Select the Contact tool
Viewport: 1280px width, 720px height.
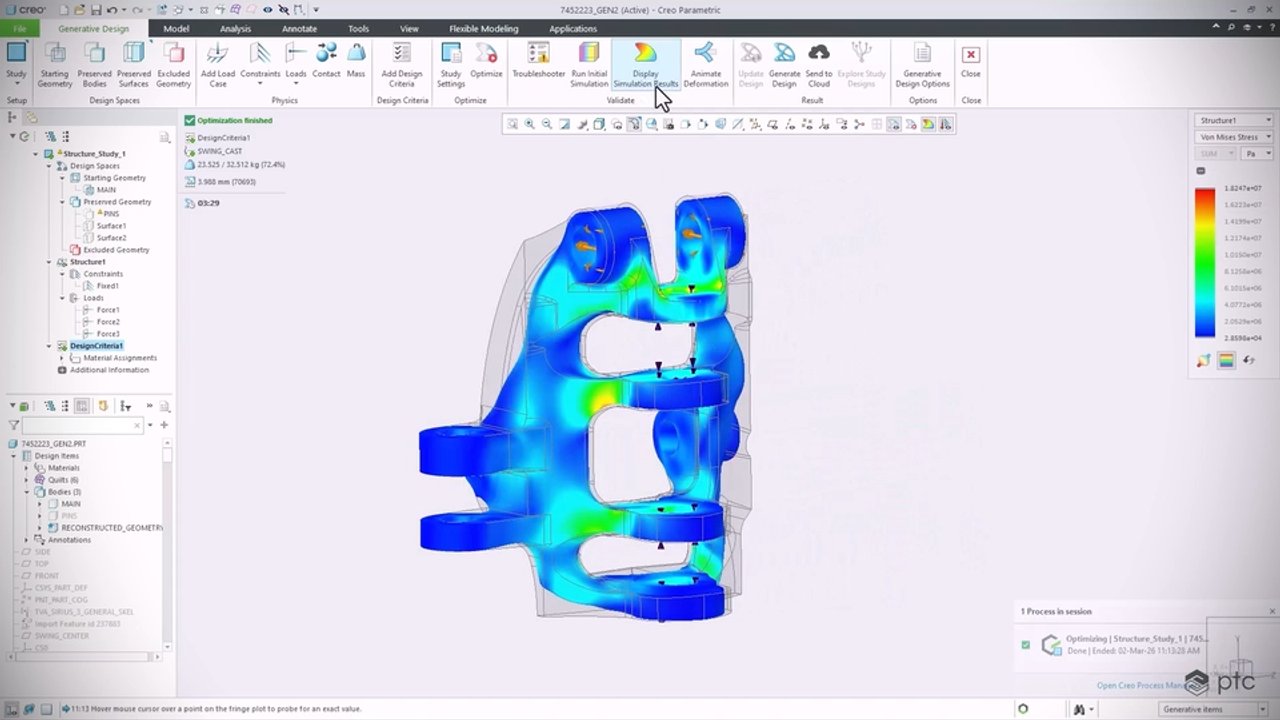[326, 60]
